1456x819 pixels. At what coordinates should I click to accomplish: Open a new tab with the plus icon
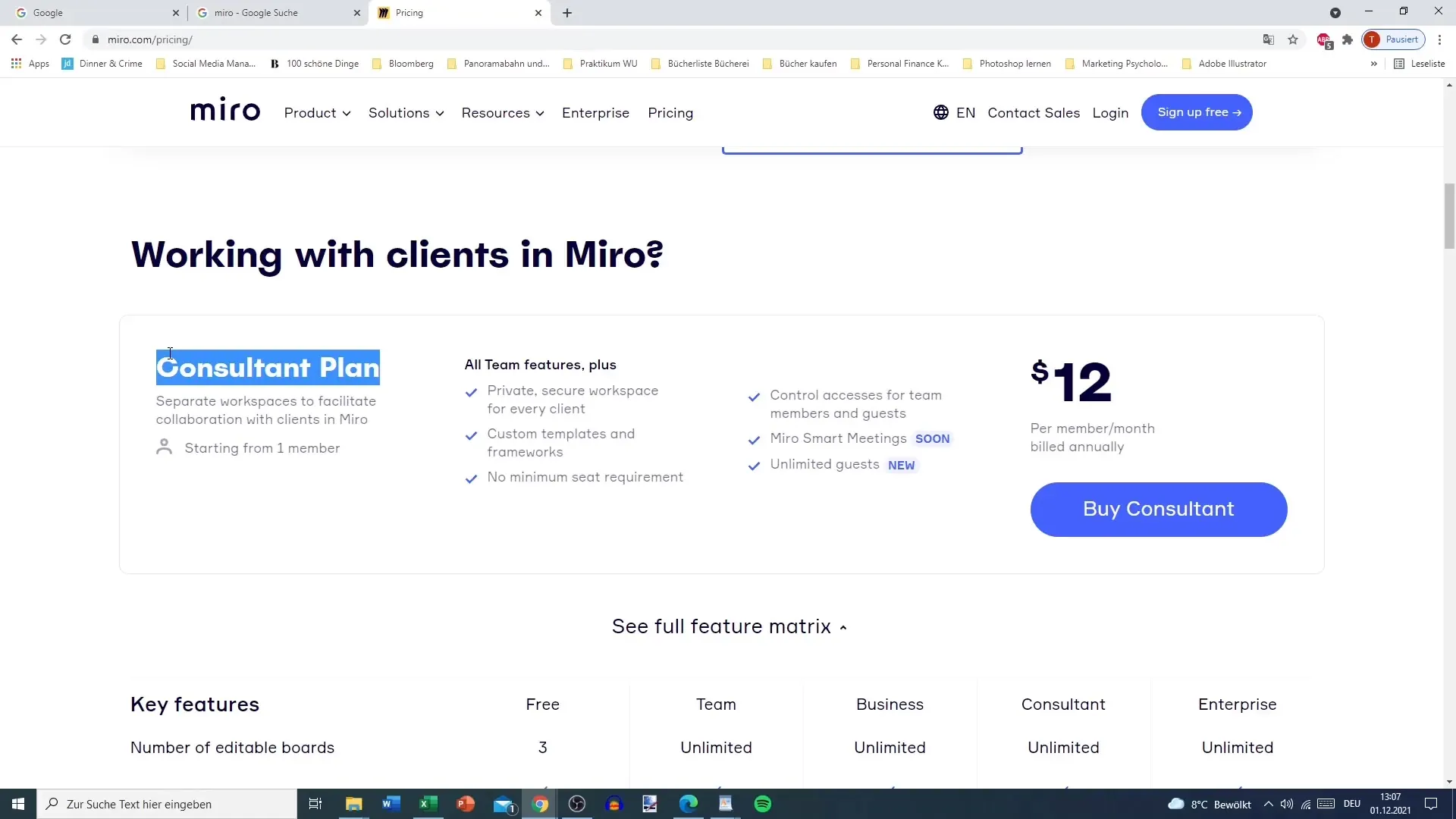point(567,13)
